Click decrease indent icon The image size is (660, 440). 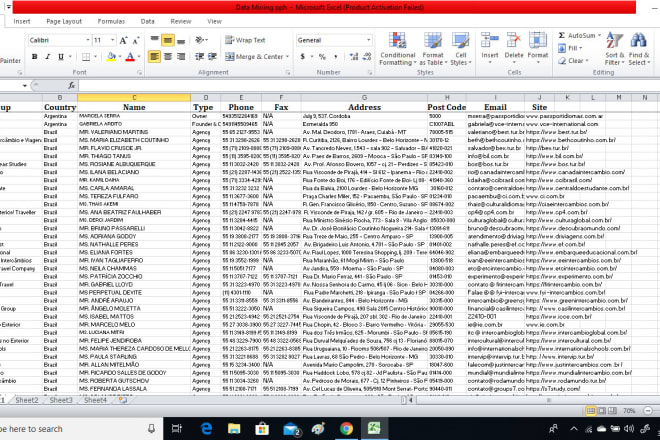(x=200, y=56)
